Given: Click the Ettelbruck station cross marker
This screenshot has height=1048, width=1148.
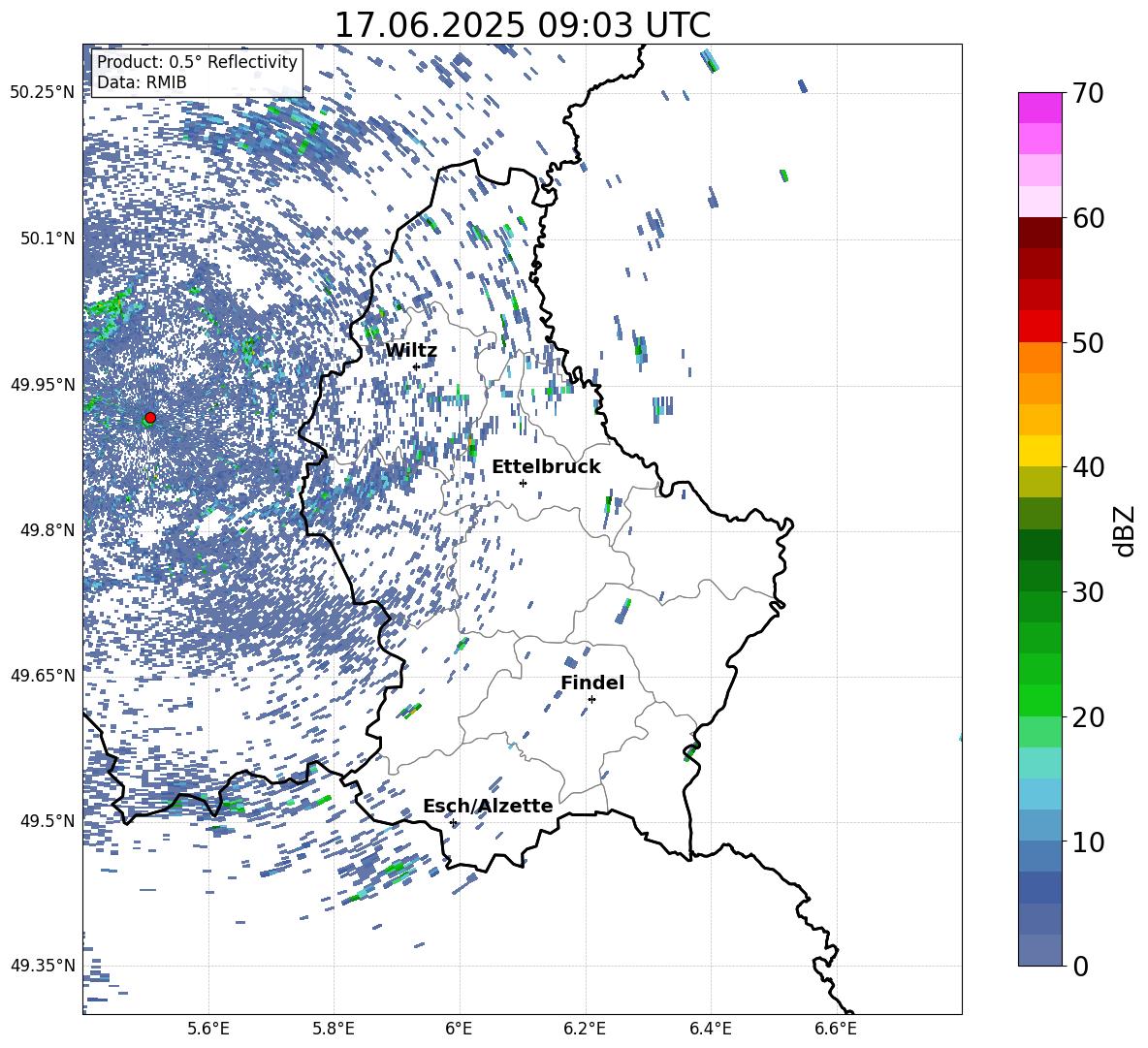Looking at the screenshot, I should (523, 483).
